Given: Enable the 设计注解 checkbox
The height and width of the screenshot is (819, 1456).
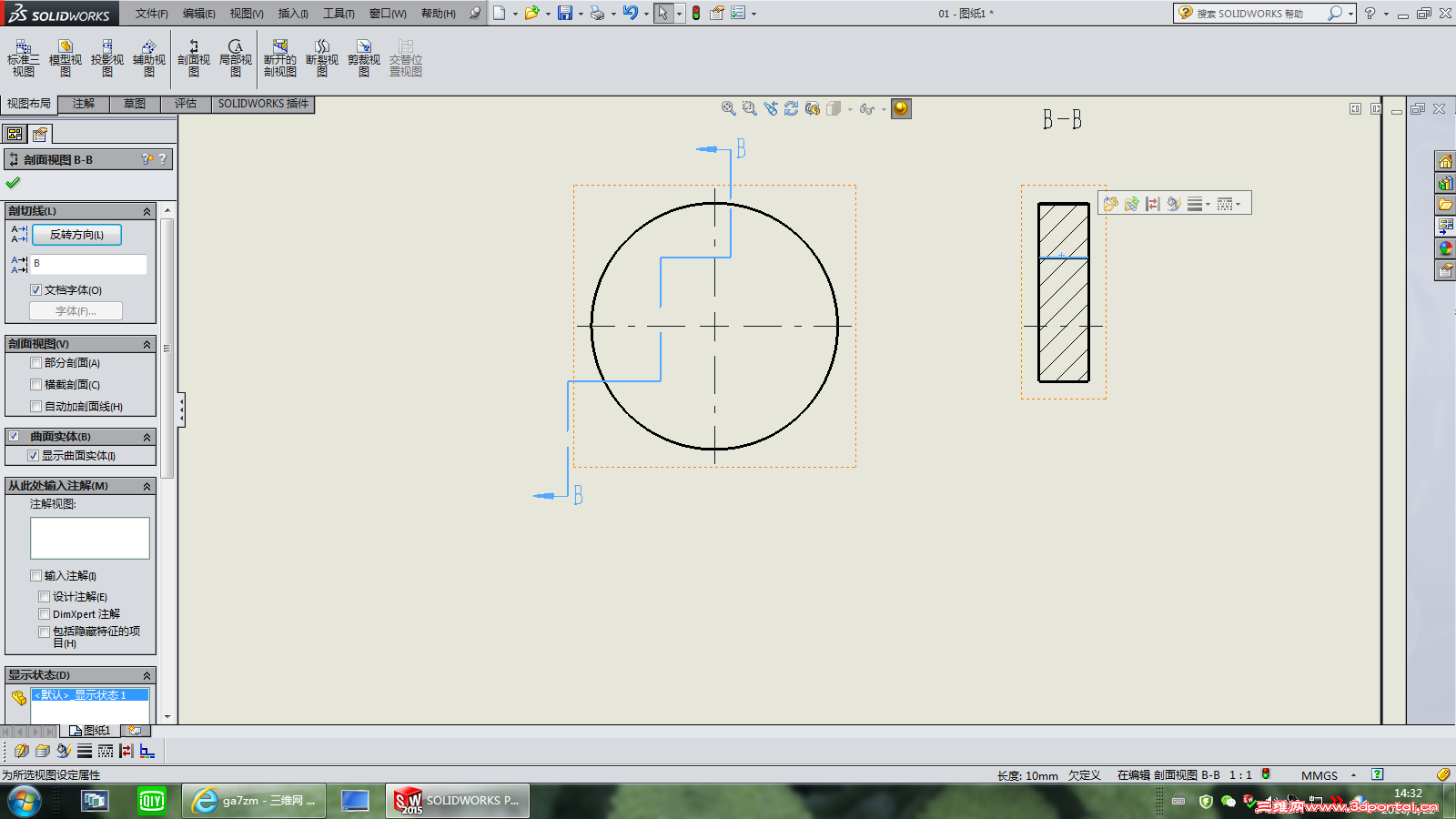Looking at the screenshot, I should pyautogui.click(x=44, y=597).
